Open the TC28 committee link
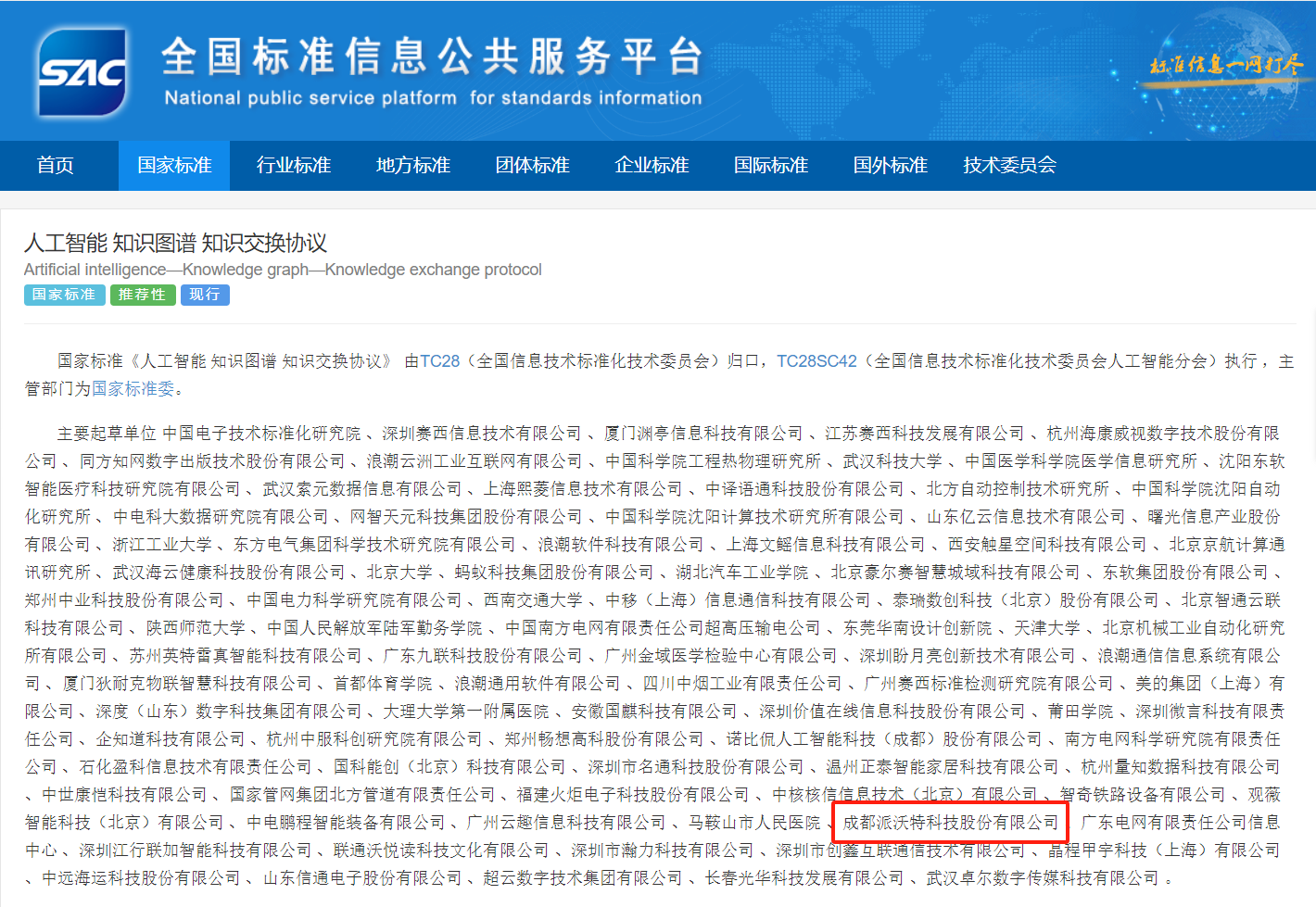Screen dimensions: 1316x907 pos(440,361)
